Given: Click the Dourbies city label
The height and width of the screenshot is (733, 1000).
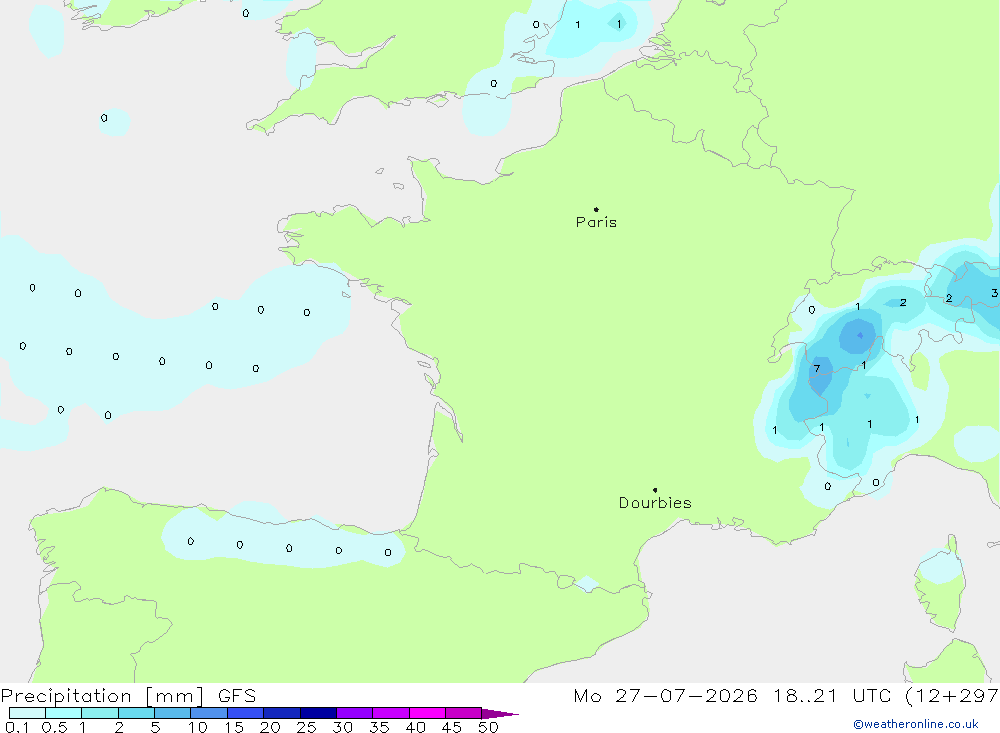Looking at the screenshot, I should (655, 503).
